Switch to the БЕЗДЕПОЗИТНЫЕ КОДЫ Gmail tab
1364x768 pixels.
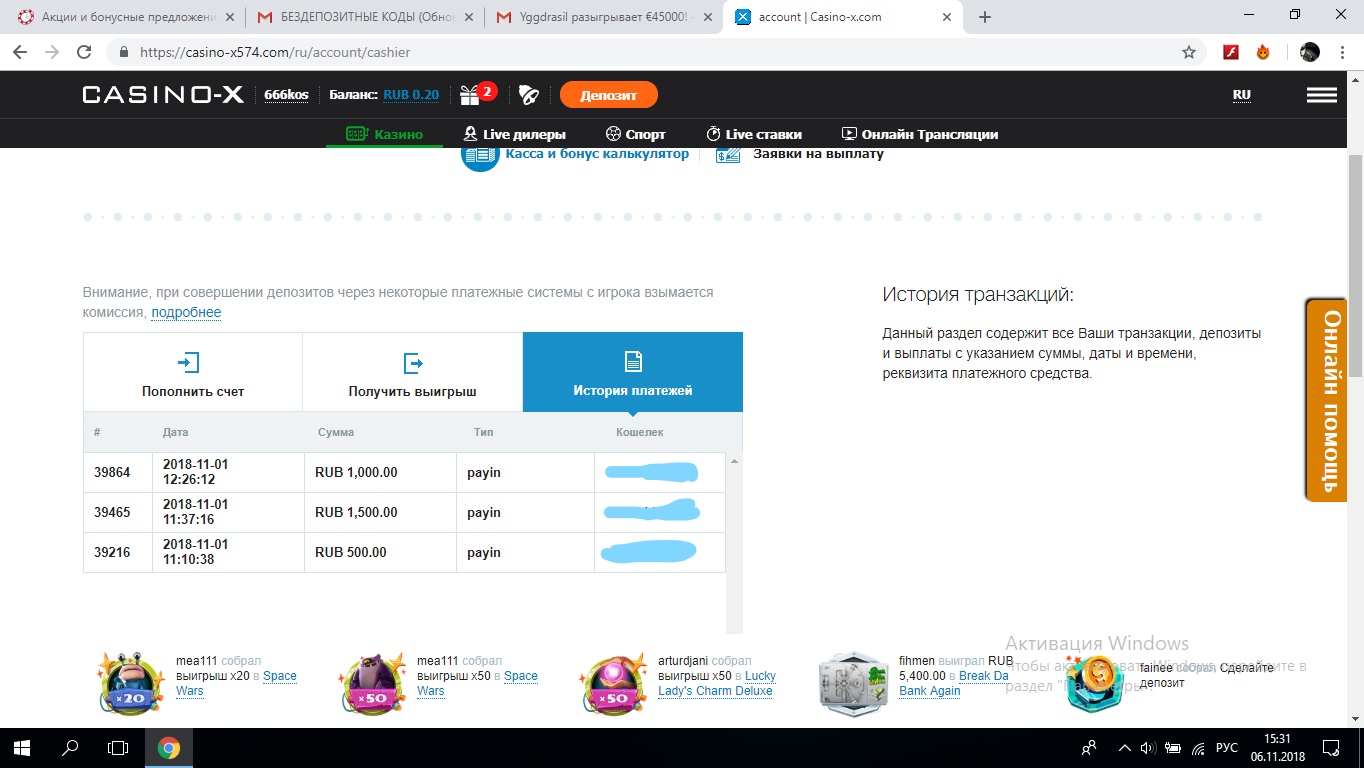click(363, 17)
